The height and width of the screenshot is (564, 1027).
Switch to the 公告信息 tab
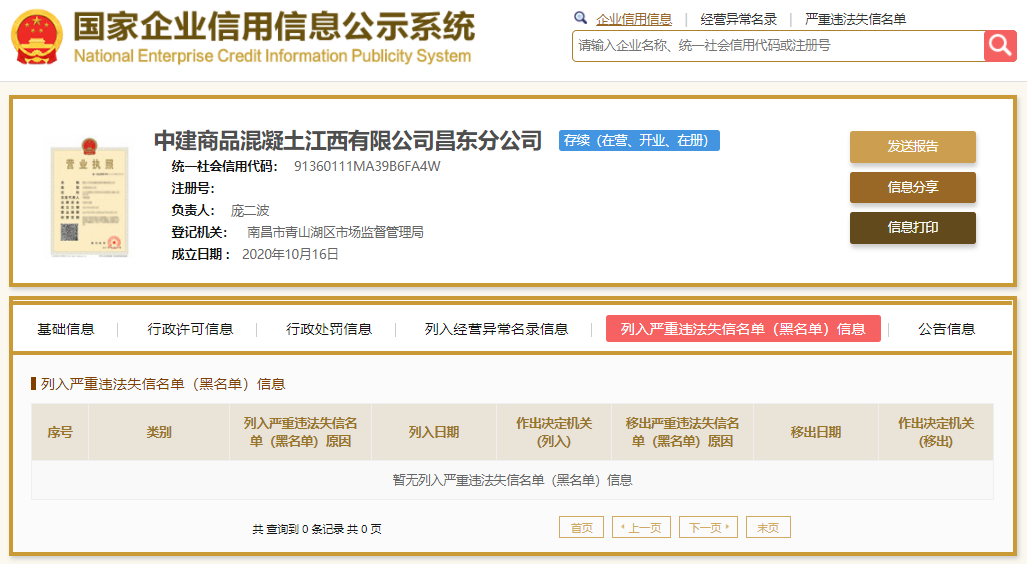pyautogui.click(x=946, y=329)
